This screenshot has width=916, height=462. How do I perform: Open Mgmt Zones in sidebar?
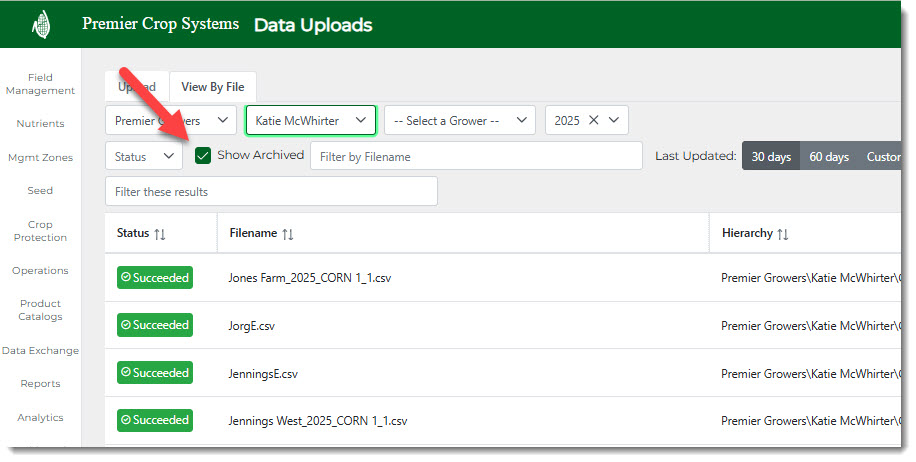click(40, 158)
